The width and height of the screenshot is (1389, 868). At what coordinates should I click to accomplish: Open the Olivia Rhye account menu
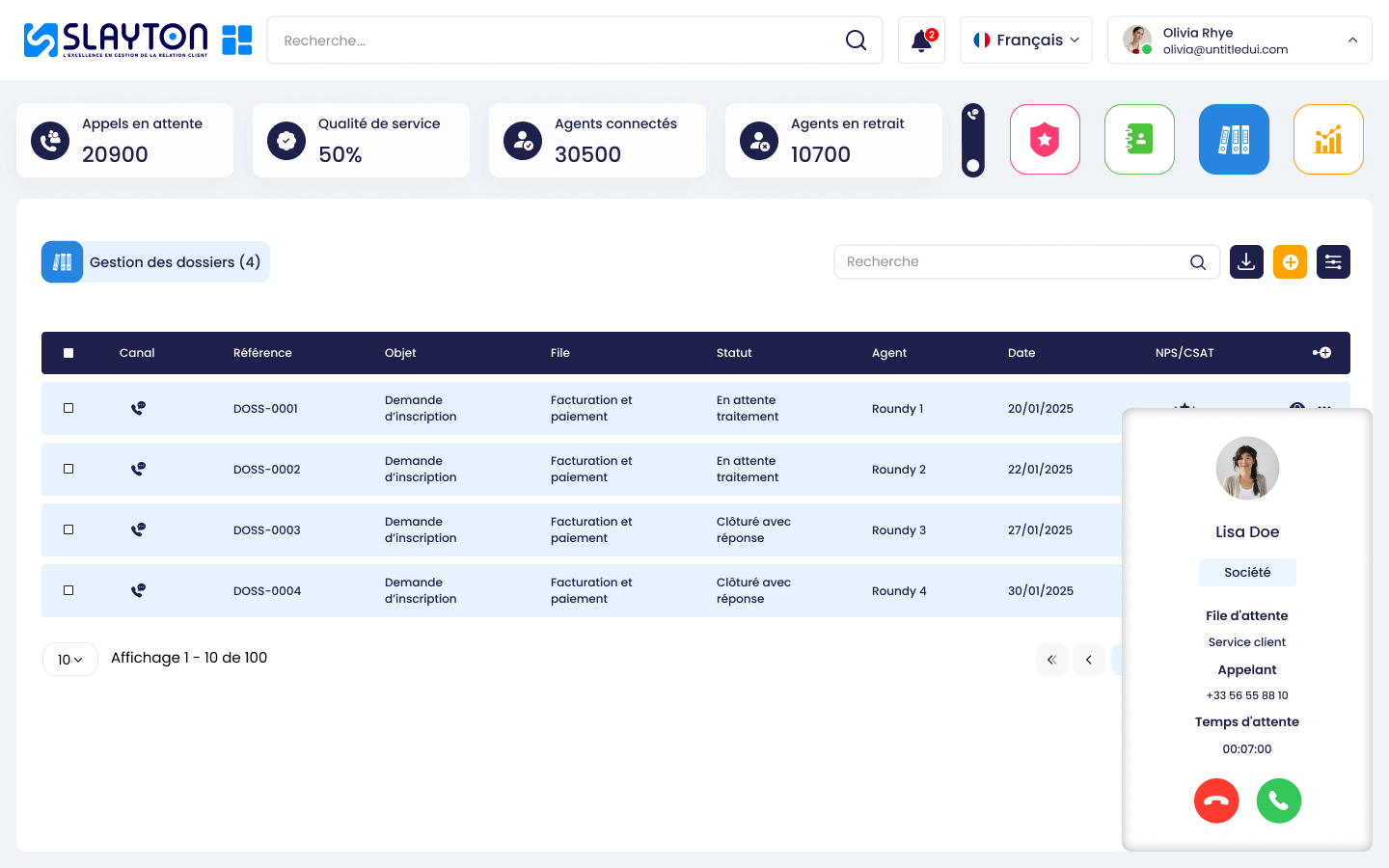pos(1239,41)
